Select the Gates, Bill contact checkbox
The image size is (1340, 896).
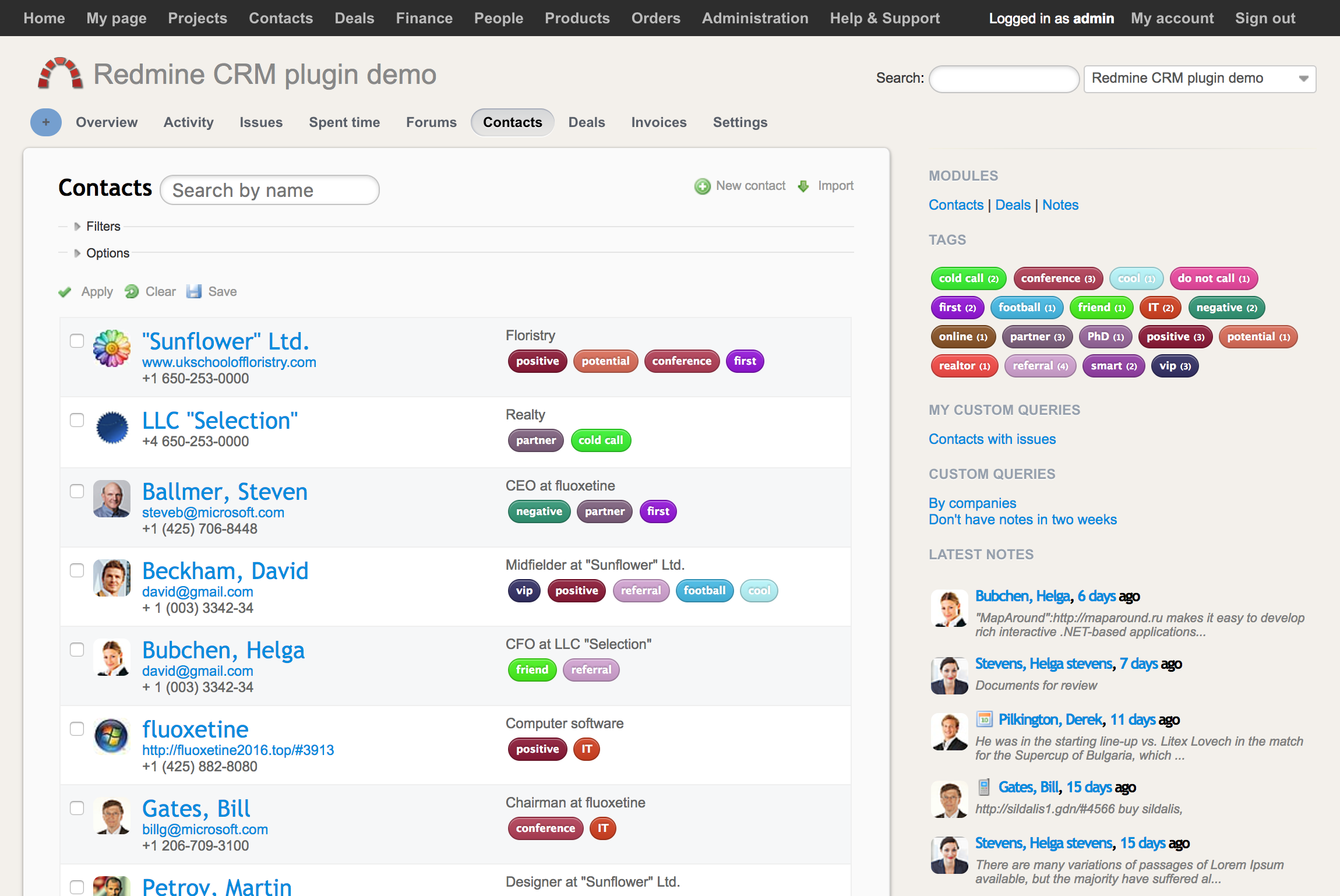tap(77, 808)
